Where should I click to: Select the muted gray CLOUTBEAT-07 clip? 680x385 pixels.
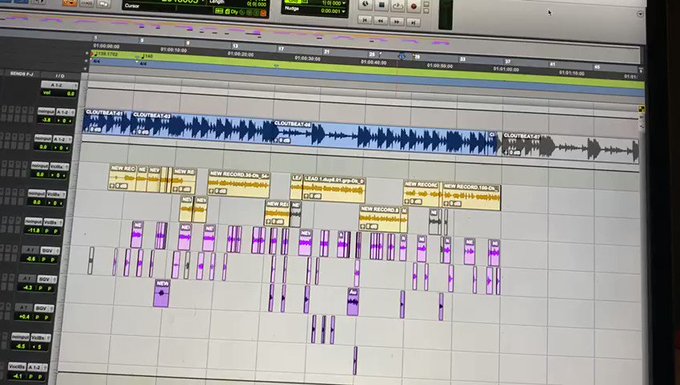point(570,147)
